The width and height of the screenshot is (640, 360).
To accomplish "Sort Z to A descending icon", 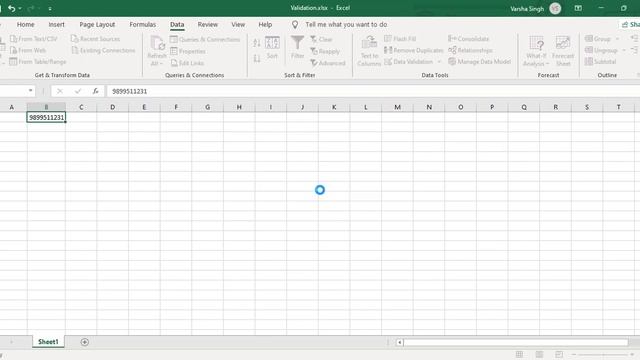I will click(x=257, y=59).
